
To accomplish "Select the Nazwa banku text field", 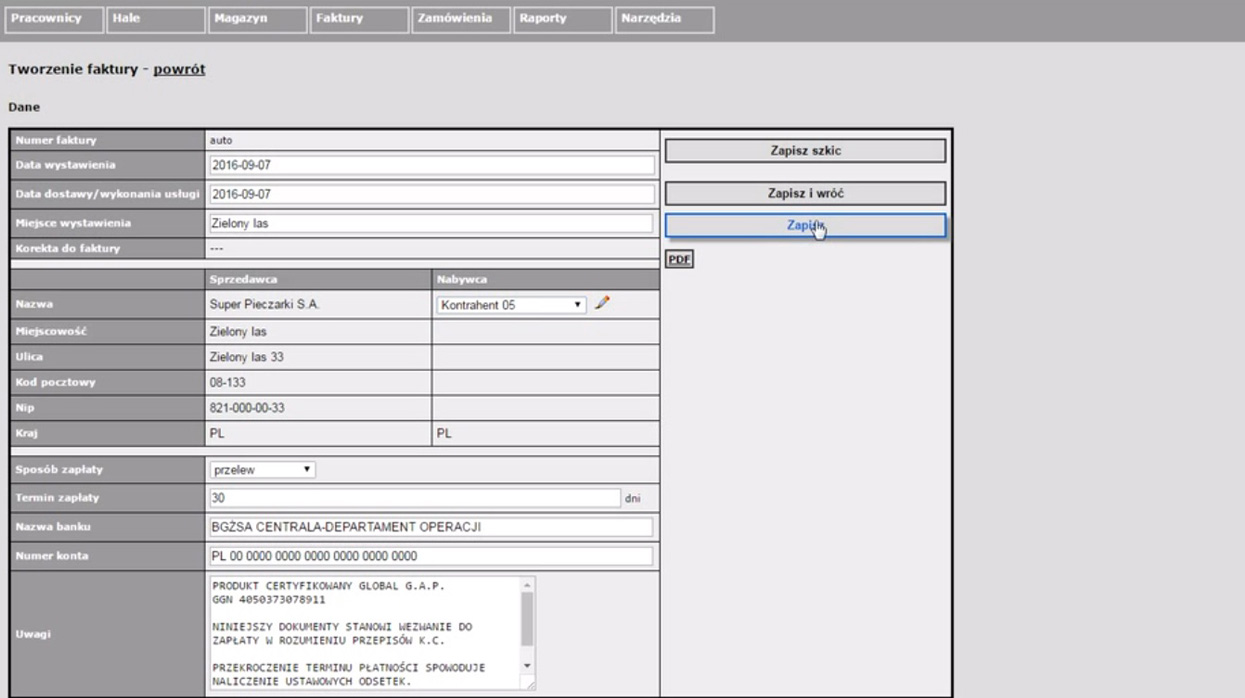I will tap(430, 527).
